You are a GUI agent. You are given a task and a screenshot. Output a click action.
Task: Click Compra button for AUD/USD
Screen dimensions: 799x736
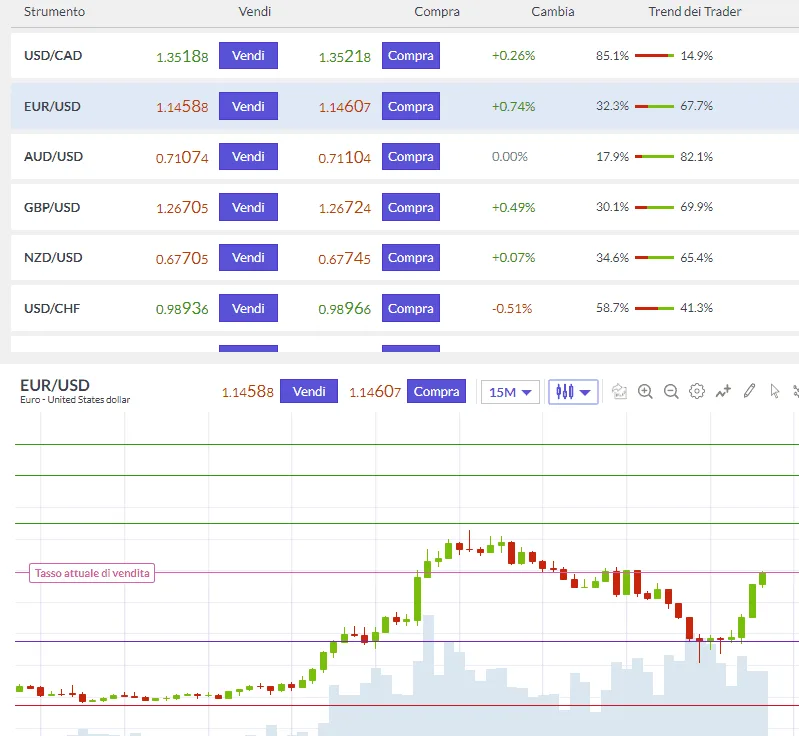[x=411, y=156]
